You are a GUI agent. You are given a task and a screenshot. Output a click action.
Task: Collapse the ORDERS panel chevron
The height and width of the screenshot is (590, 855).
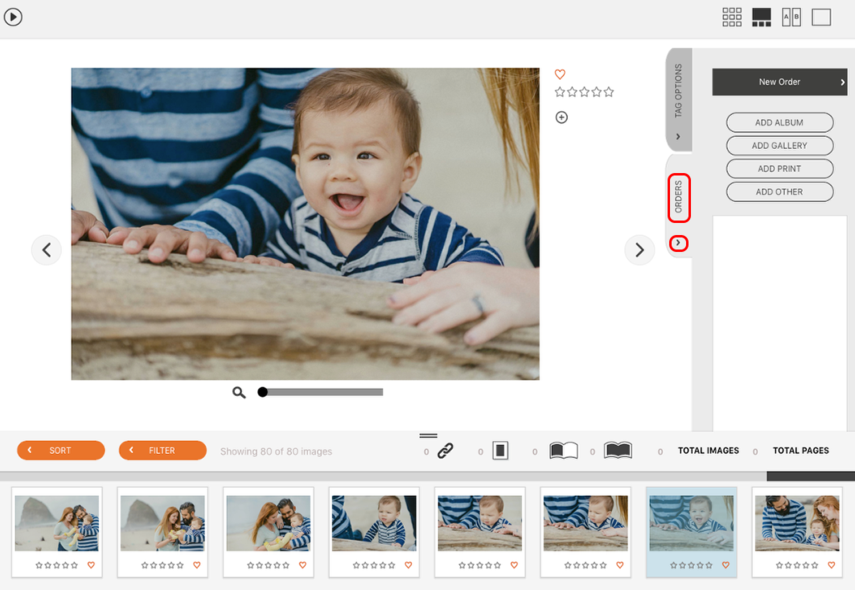tap(678, 243)
